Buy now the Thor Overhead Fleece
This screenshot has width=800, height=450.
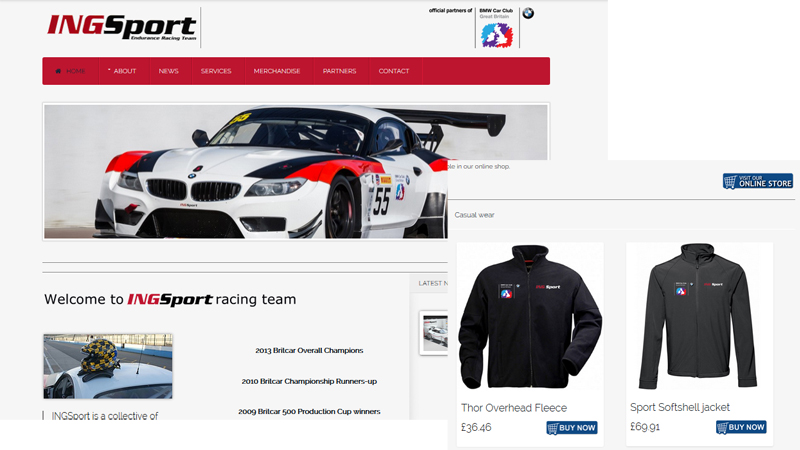click(572, 428)
